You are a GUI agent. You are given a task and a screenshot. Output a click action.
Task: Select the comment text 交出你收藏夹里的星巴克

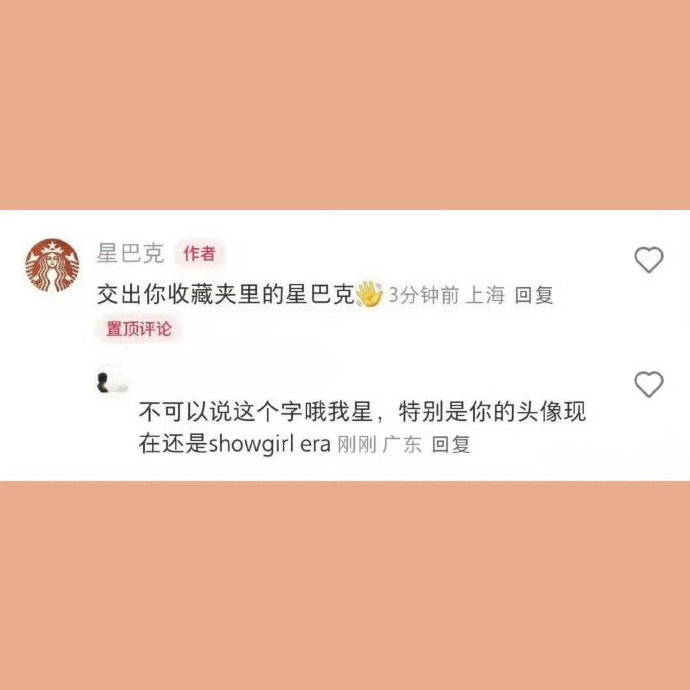tap(226, 294)
